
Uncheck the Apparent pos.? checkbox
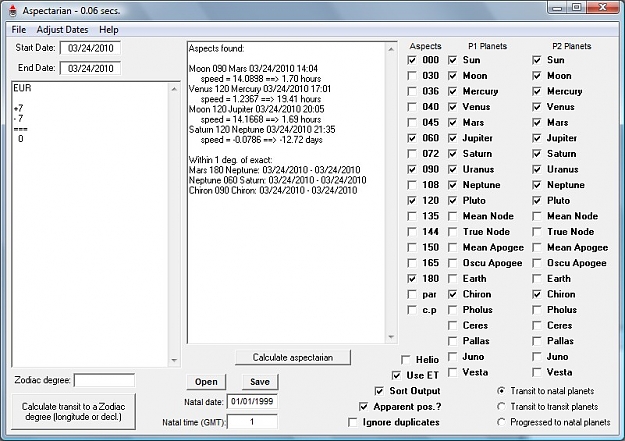363,407
